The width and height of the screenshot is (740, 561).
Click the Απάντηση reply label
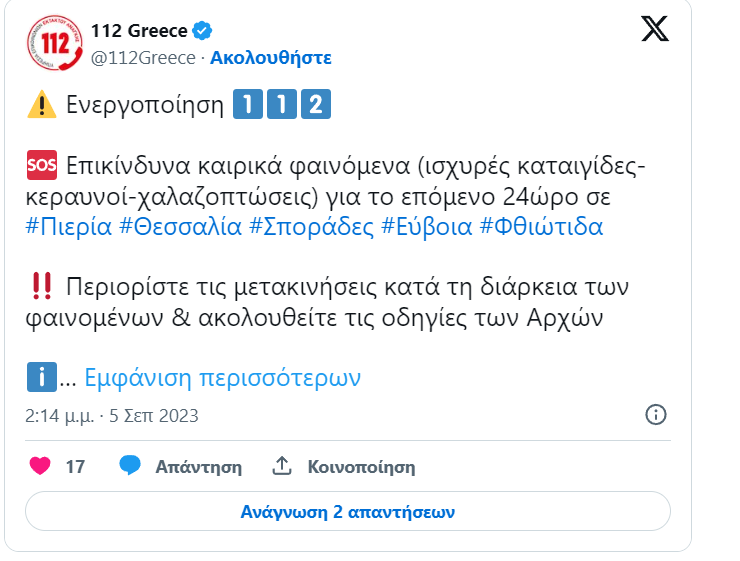coord(199,467)
